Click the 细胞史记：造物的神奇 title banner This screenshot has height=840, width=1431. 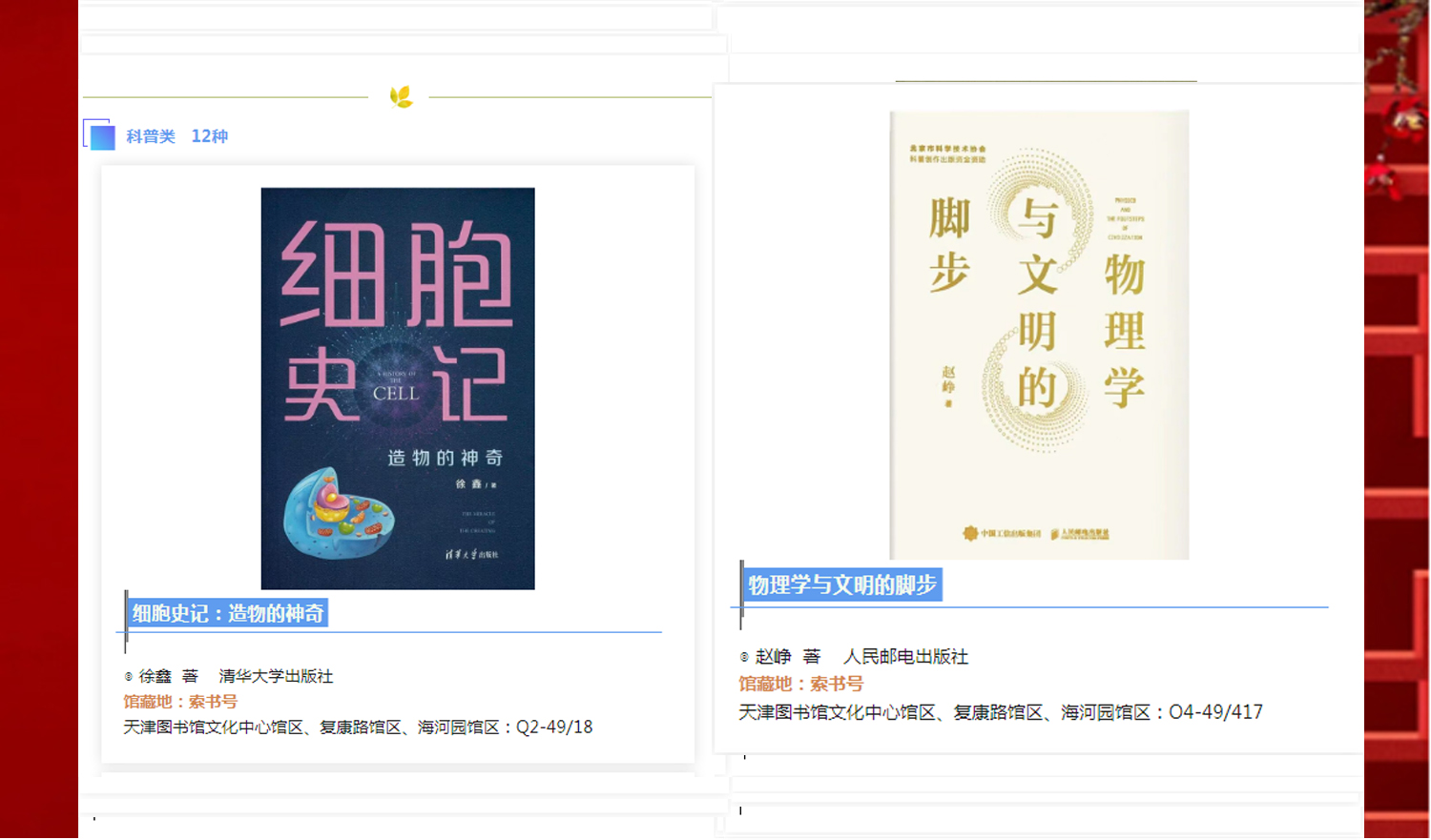pos(228,613)
